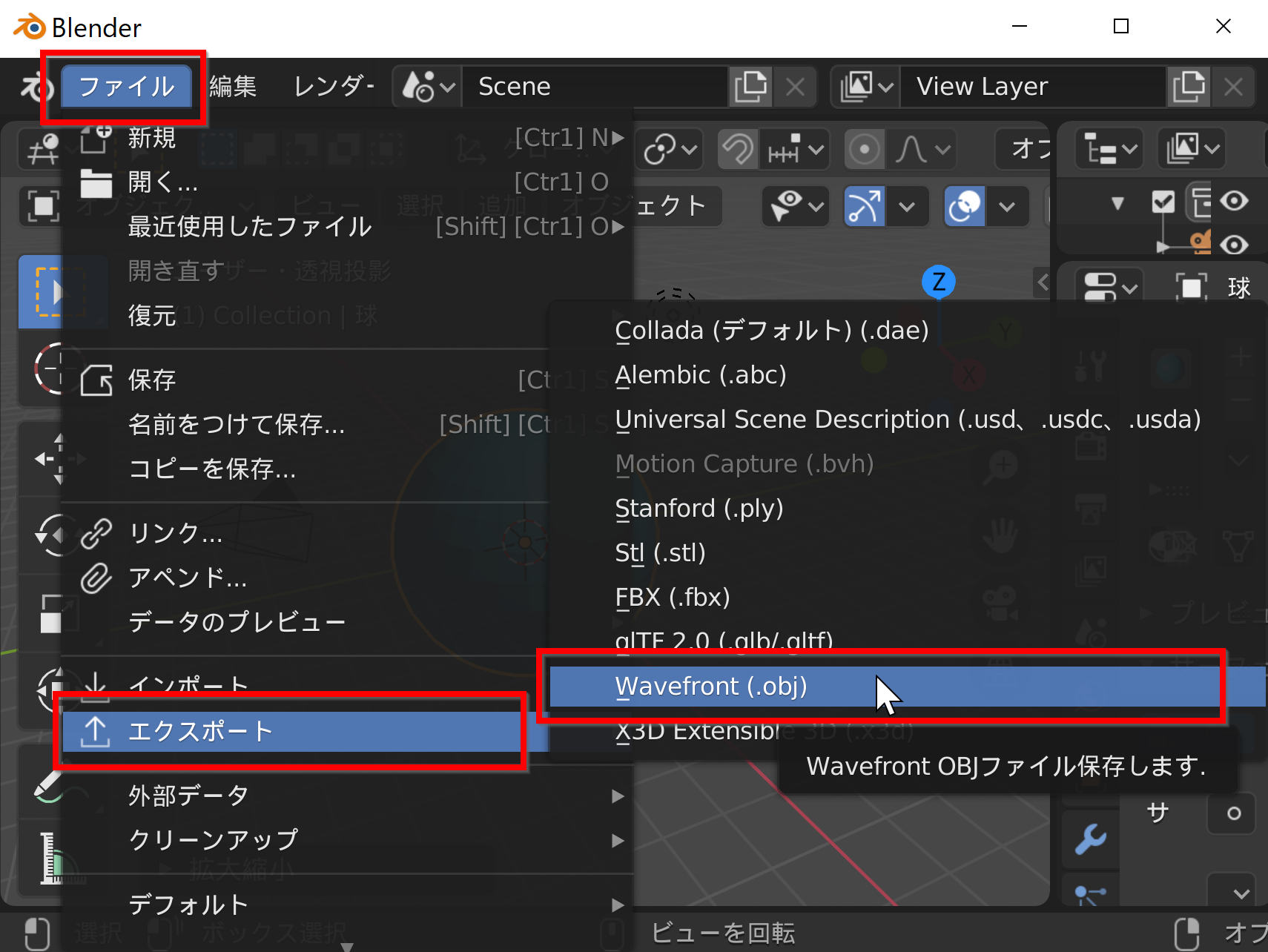Open outliner editor type dropdown
This screenshot has height=952, width=1268.
pos(1110,150)
